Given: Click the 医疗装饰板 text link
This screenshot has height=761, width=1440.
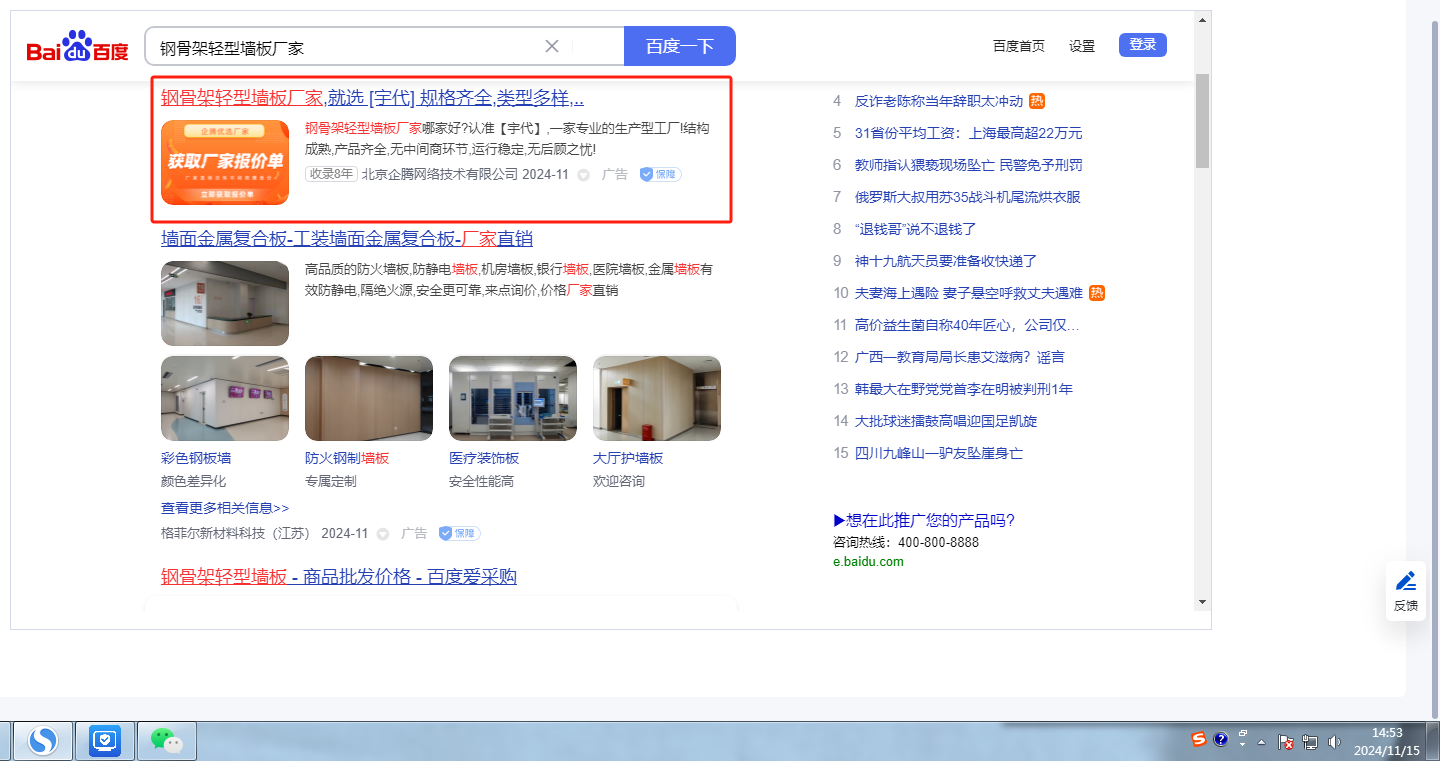Looking at the screenshot, I should coord(484,458).
